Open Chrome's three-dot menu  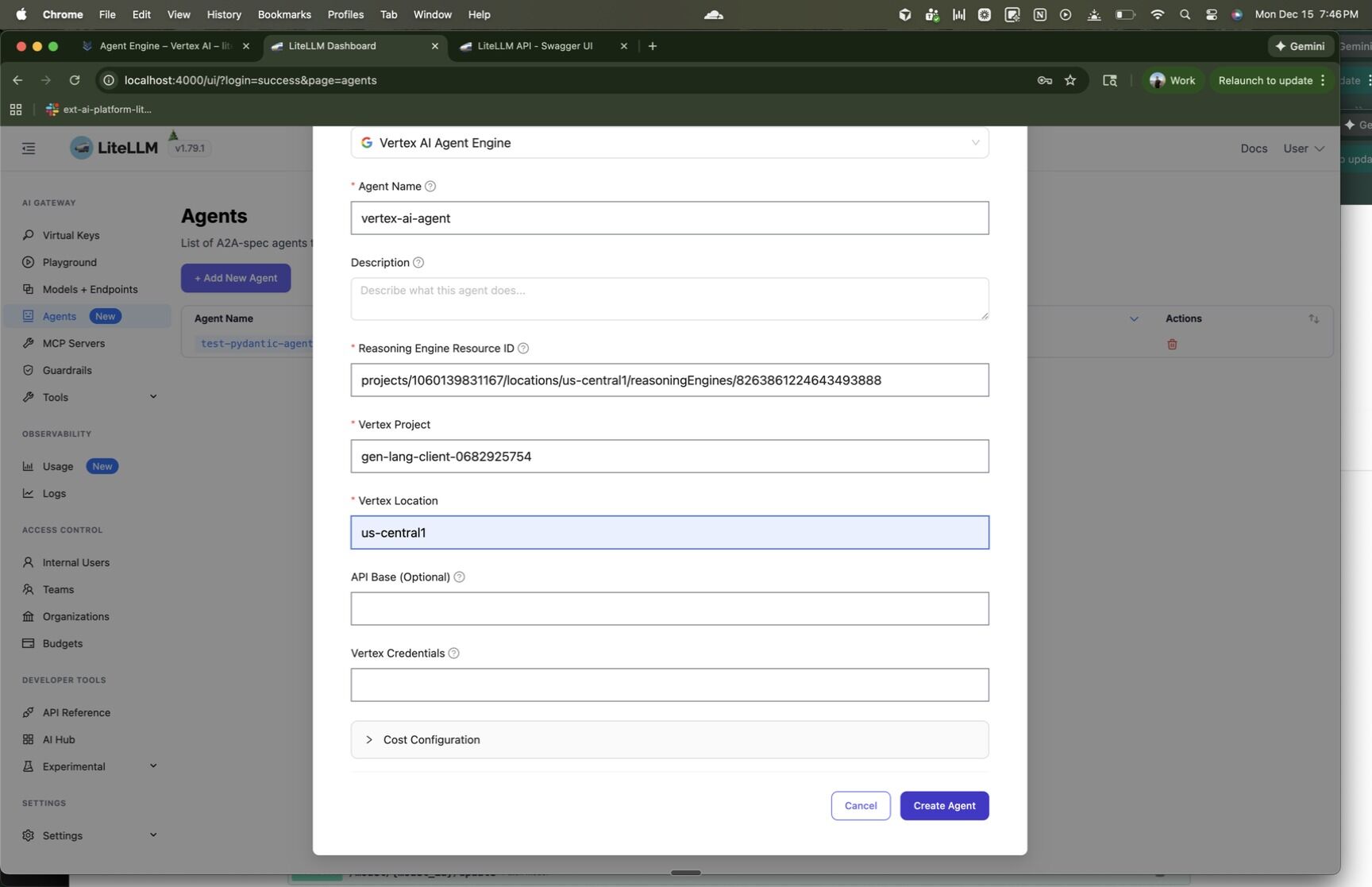[x=1323, y=80]
